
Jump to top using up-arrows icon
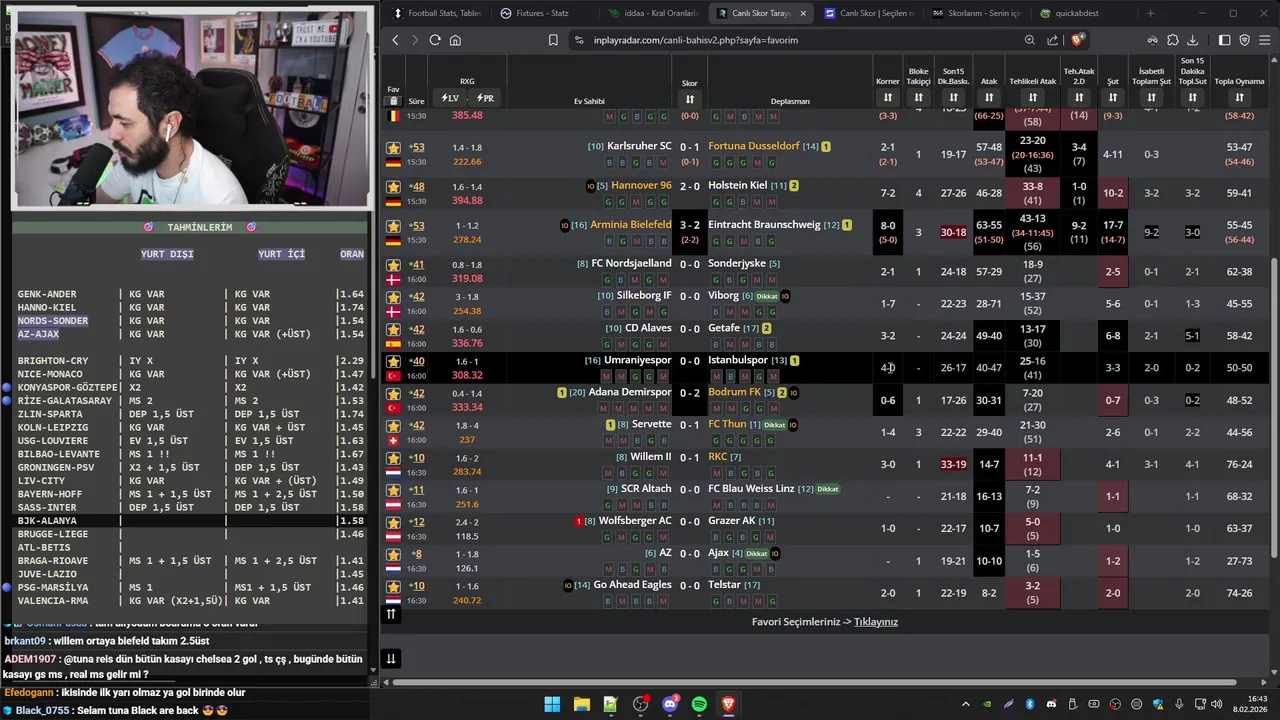pyautogui.click(x=391, y=614)
